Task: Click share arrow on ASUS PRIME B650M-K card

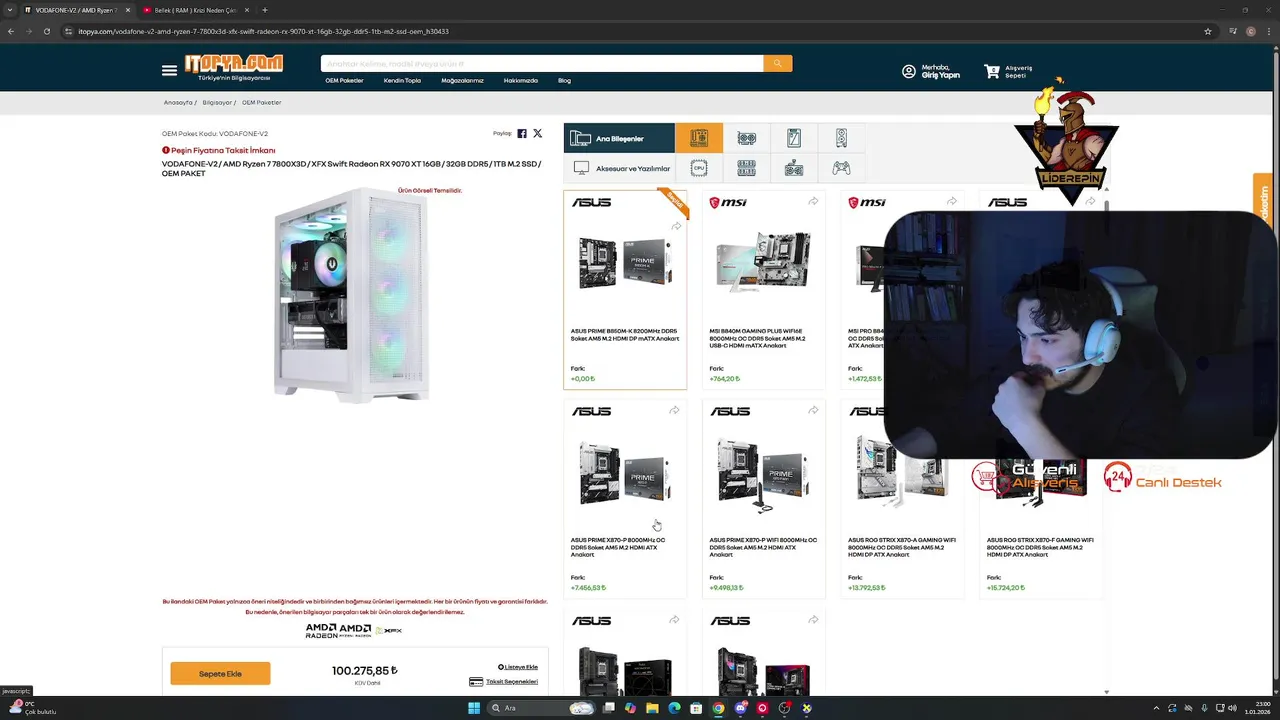Action: (676, 227)
